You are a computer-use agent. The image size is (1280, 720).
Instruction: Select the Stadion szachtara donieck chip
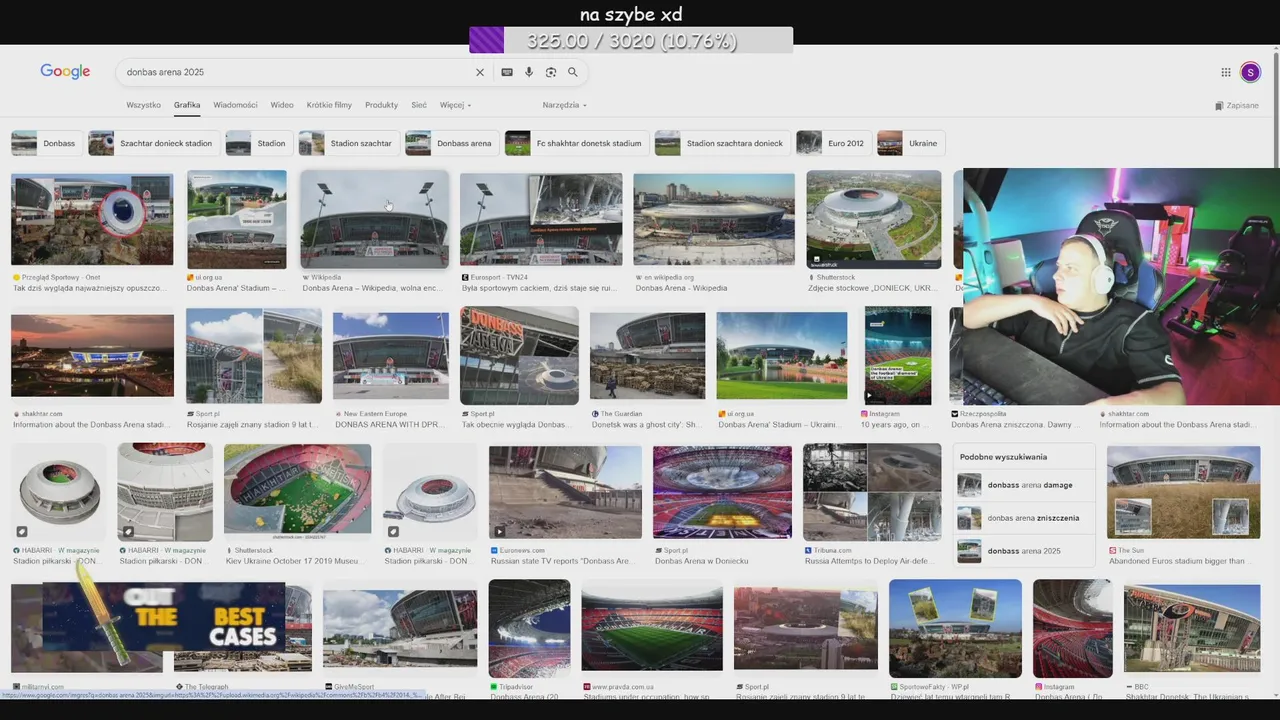(x=721, y=143)
